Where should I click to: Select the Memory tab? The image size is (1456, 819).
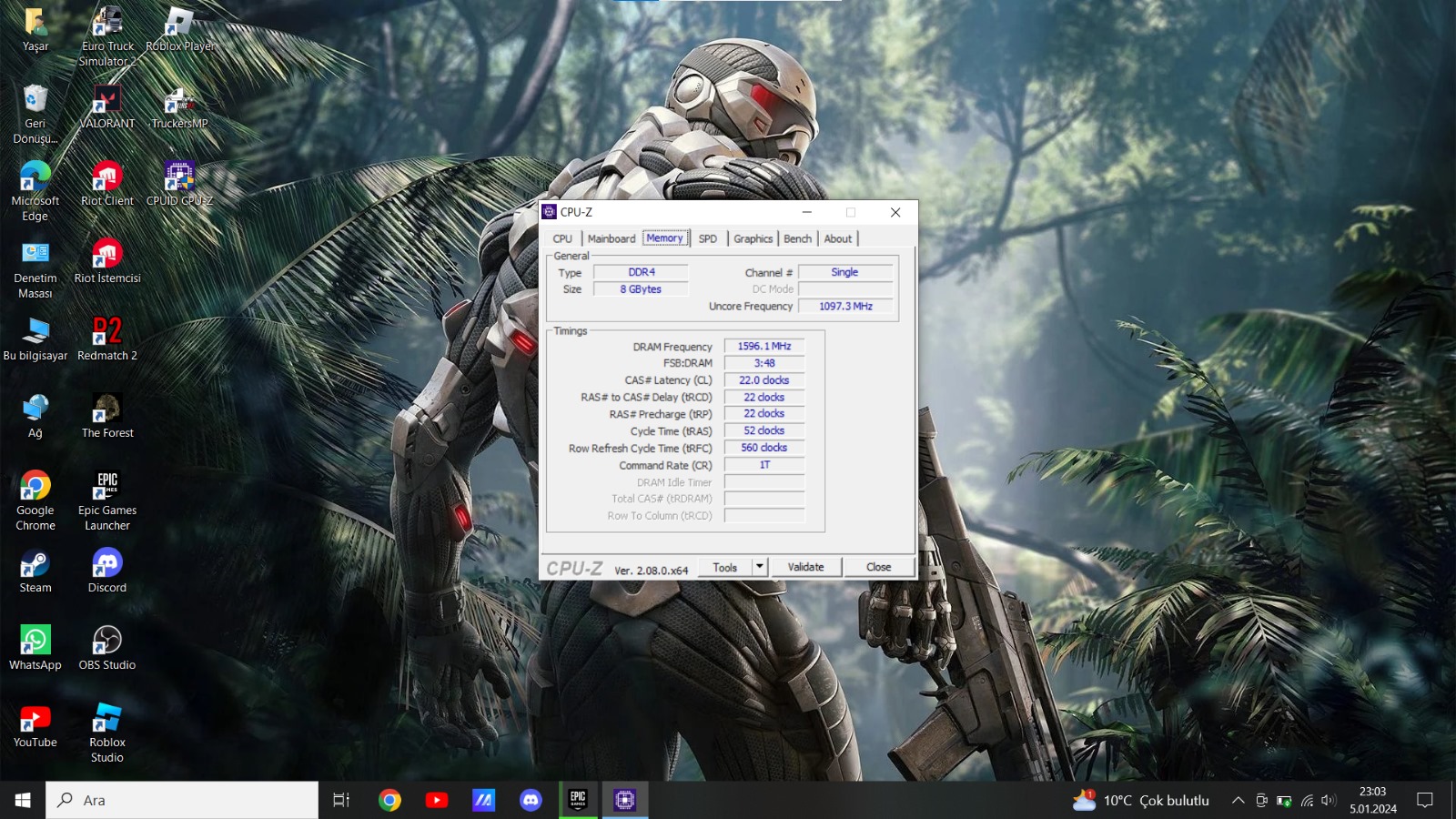click(x=664, y=238)
